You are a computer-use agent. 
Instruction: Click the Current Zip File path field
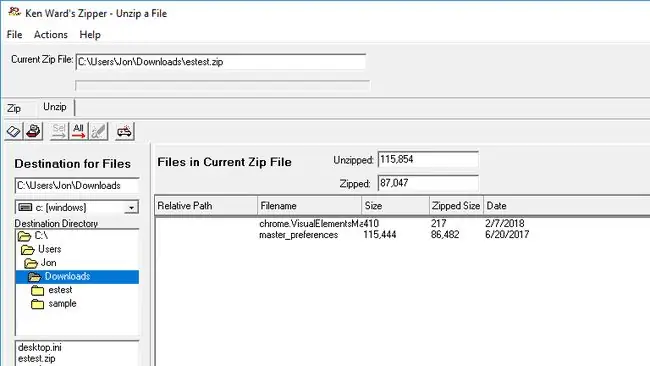tap(221, 62)
